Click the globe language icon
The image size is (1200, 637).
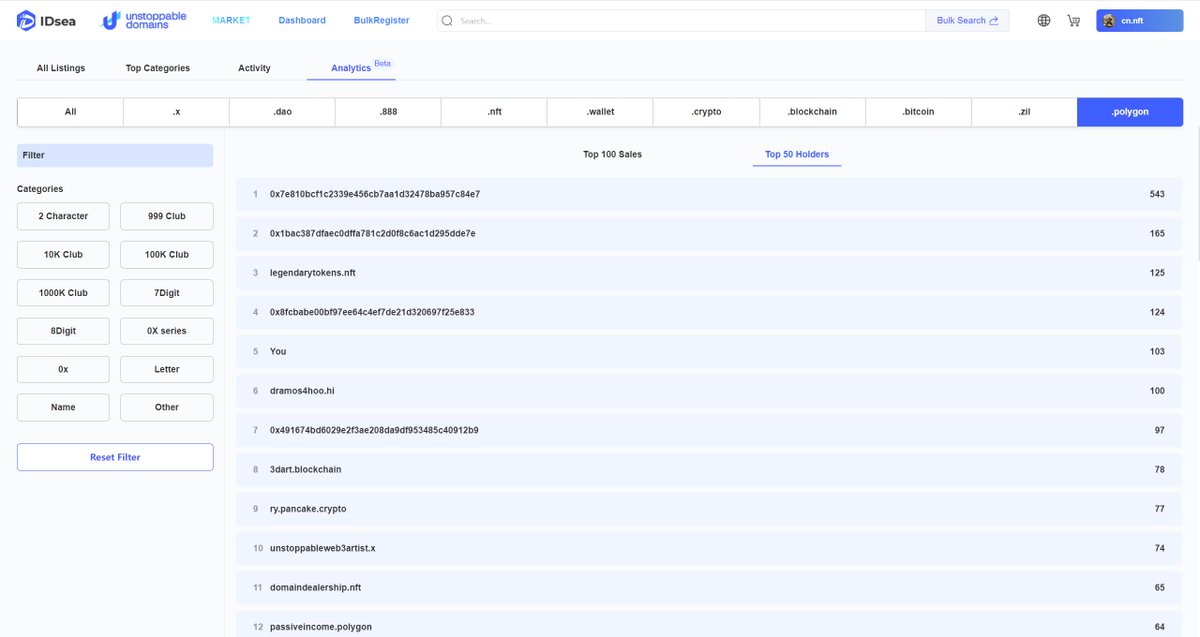pyautogui.click(x=1043, y=19)
